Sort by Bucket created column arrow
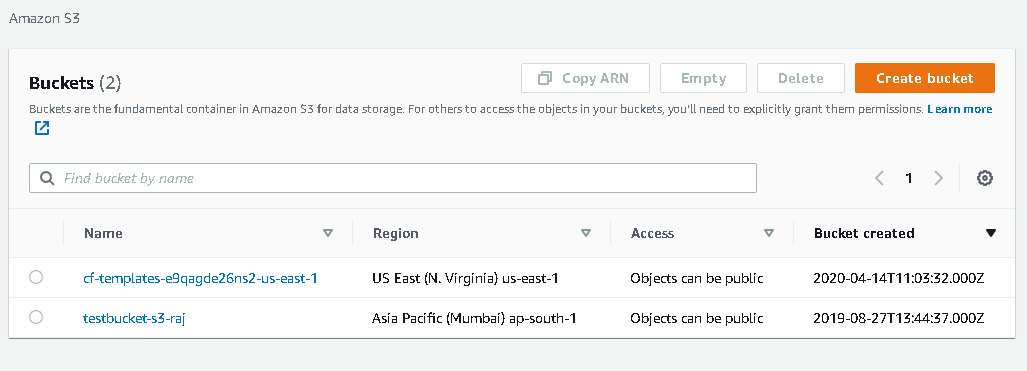Image resolution: width=1027 pixels, height=371 pixels. 990,233
